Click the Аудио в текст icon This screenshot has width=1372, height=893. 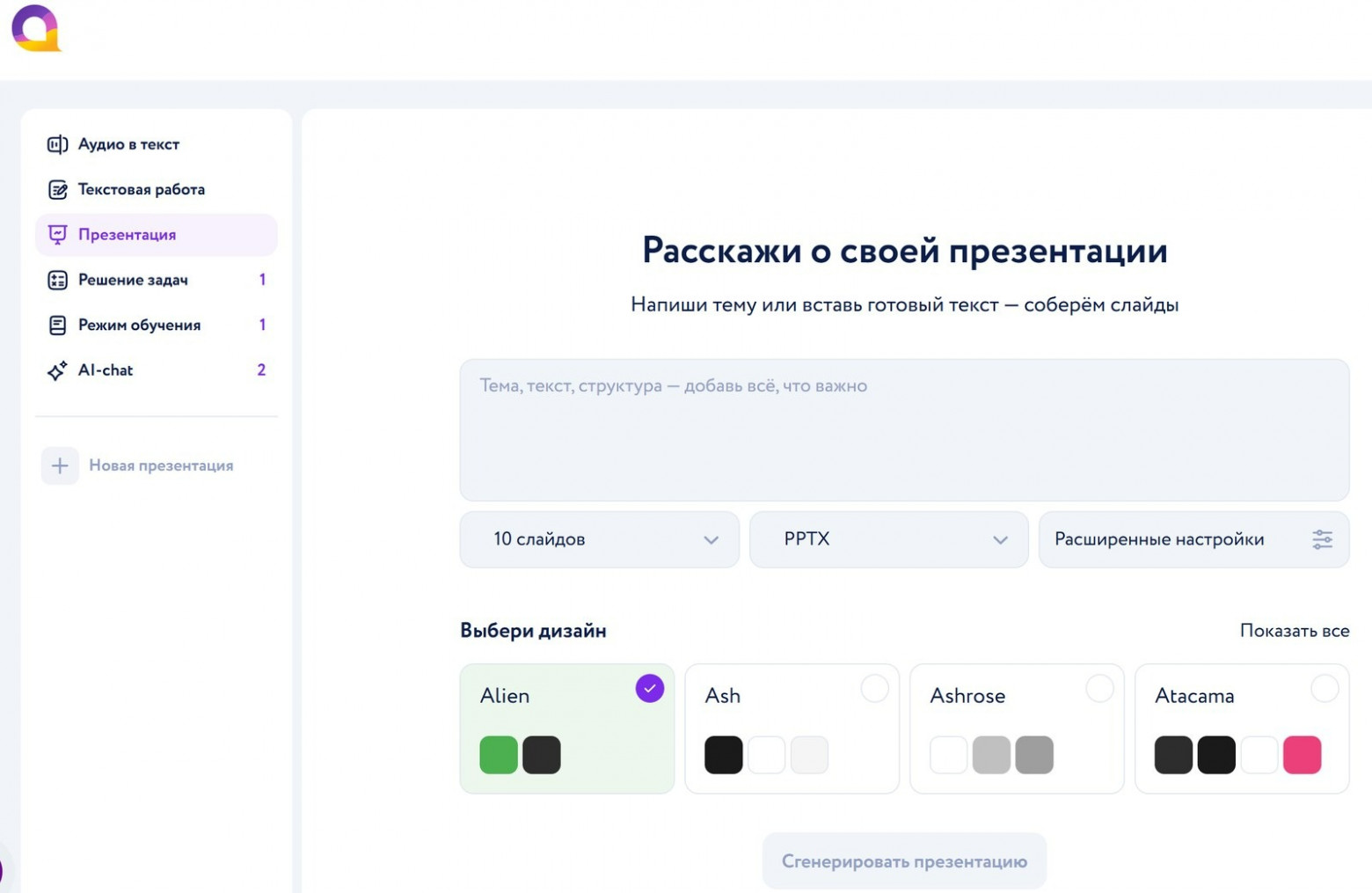57,144
